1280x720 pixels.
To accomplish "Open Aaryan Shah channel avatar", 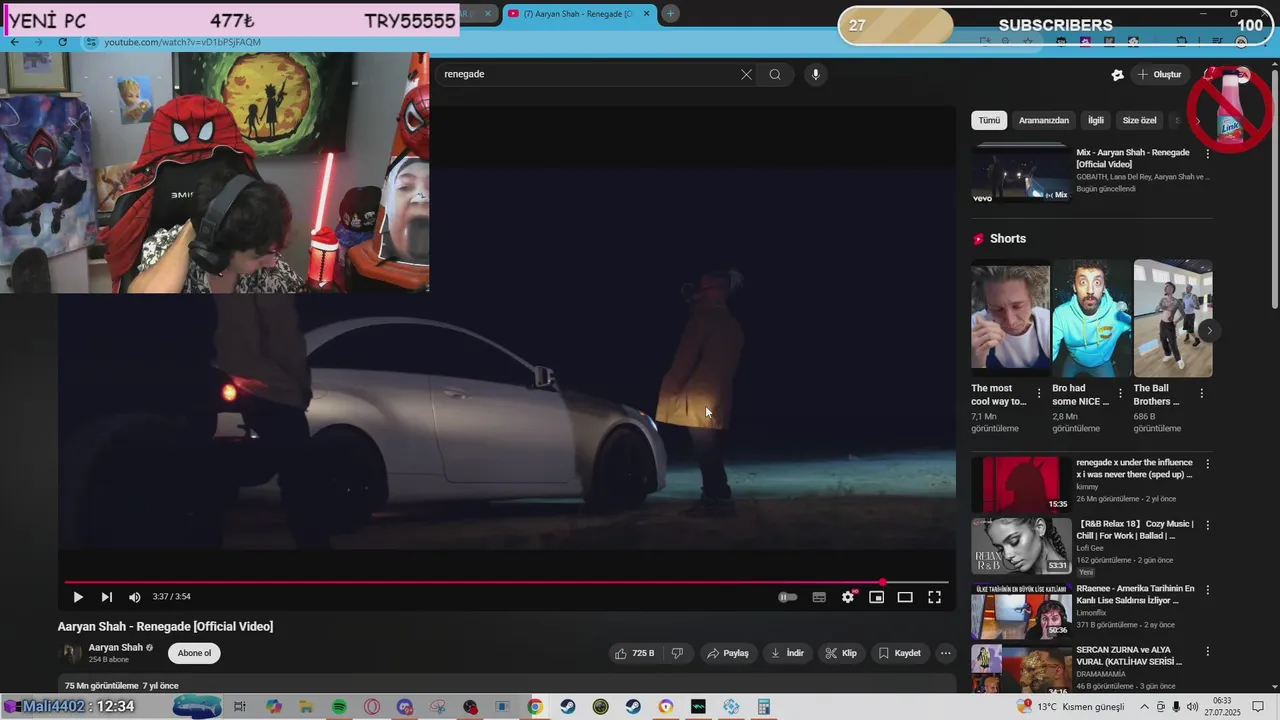I will coord(71,653).
